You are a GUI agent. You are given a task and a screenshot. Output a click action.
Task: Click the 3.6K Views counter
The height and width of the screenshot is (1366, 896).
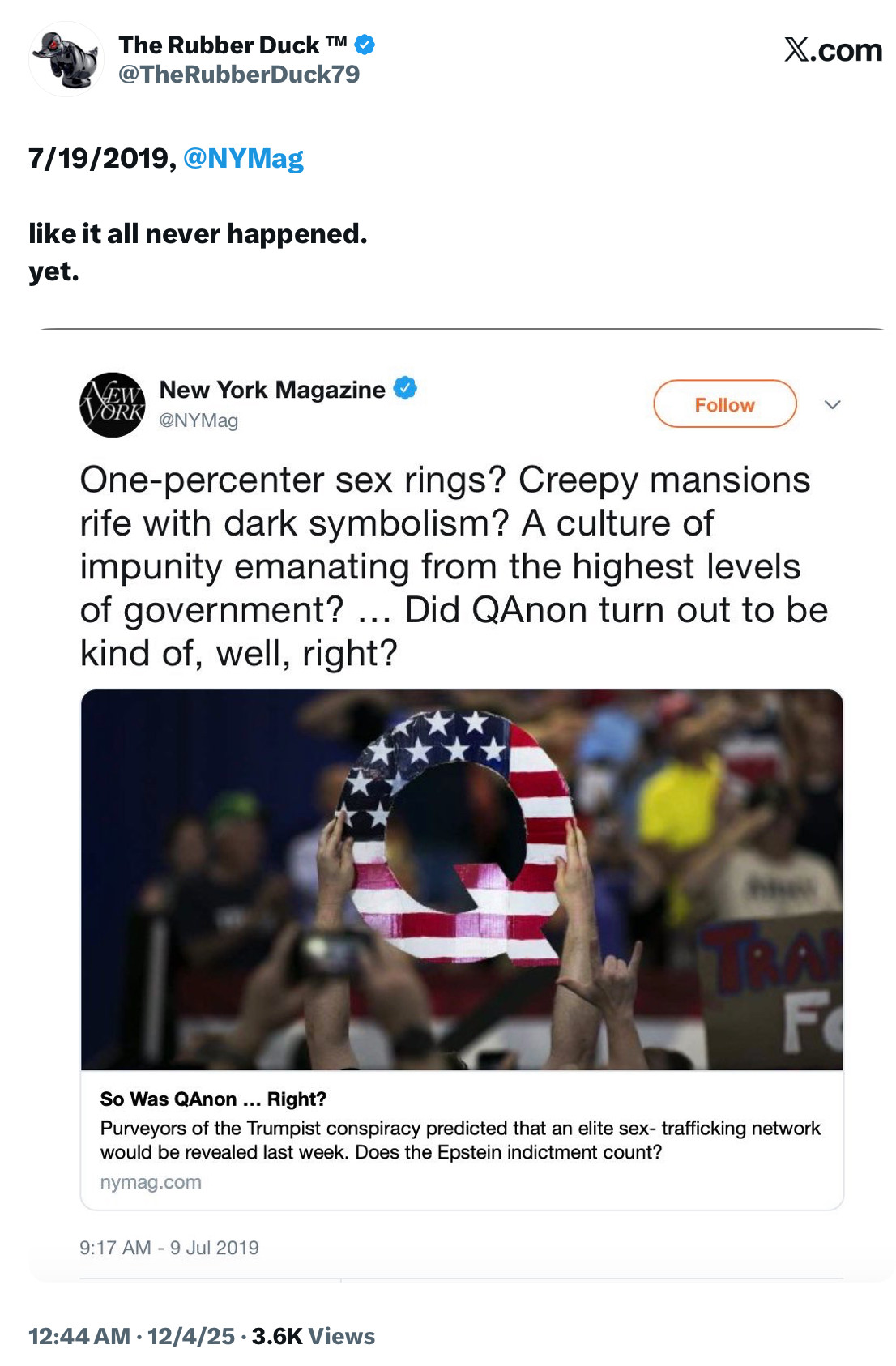click(314, 1336)
